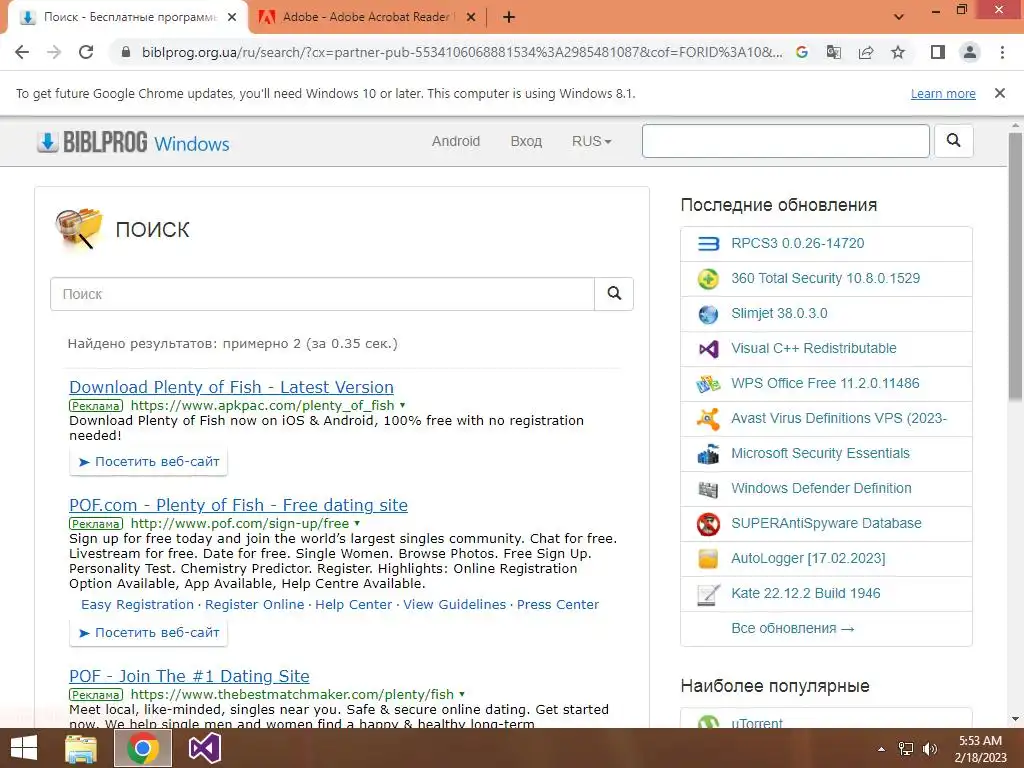
Task: Open Easy Registration sitelink
Action: pyautogui.click(x=137, y=605)
